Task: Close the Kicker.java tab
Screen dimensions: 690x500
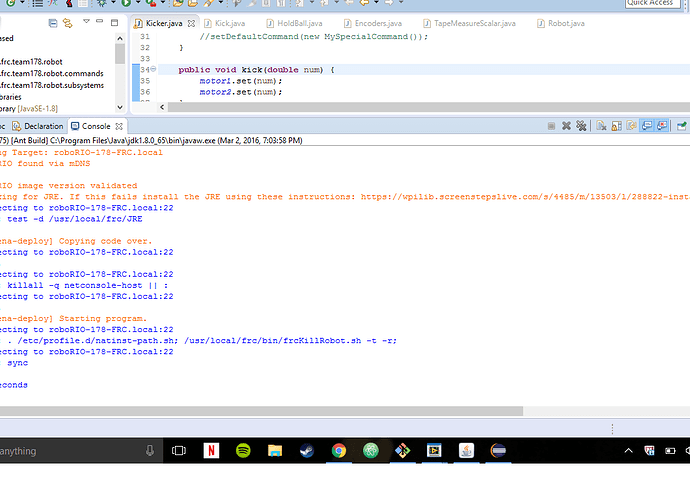Action: tap(191, 24)
